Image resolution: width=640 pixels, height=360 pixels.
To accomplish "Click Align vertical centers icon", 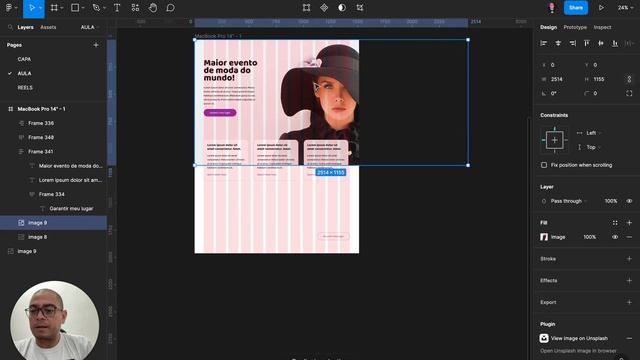I will tap(601, 43).
